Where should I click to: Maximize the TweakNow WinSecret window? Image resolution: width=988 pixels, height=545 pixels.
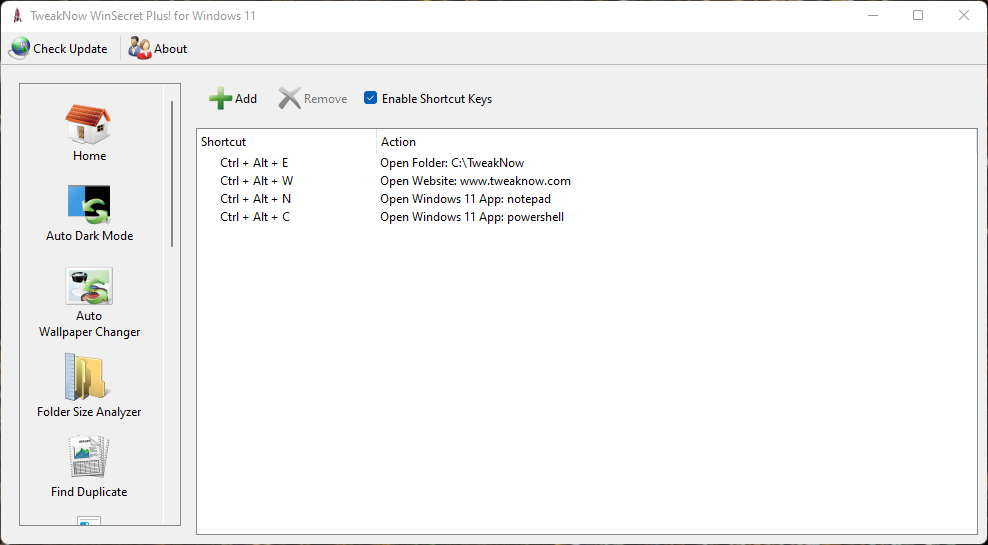coord(918,16)
